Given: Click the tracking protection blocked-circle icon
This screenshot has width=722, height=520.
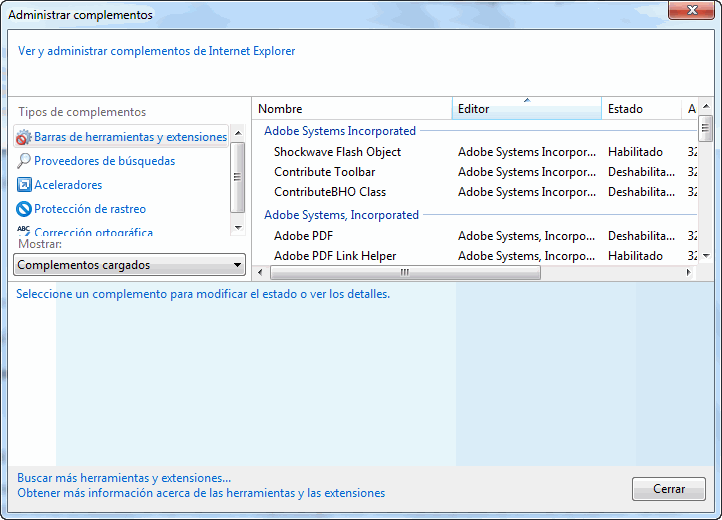Looking at the screenshot, I should tap(23, 209).
